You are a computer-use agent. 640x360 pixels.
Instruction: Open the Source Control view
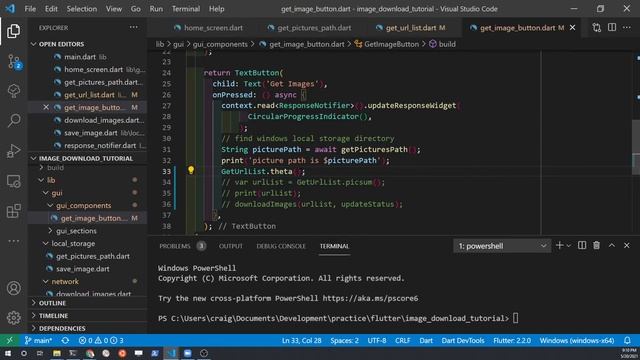(x=14, y=62)
